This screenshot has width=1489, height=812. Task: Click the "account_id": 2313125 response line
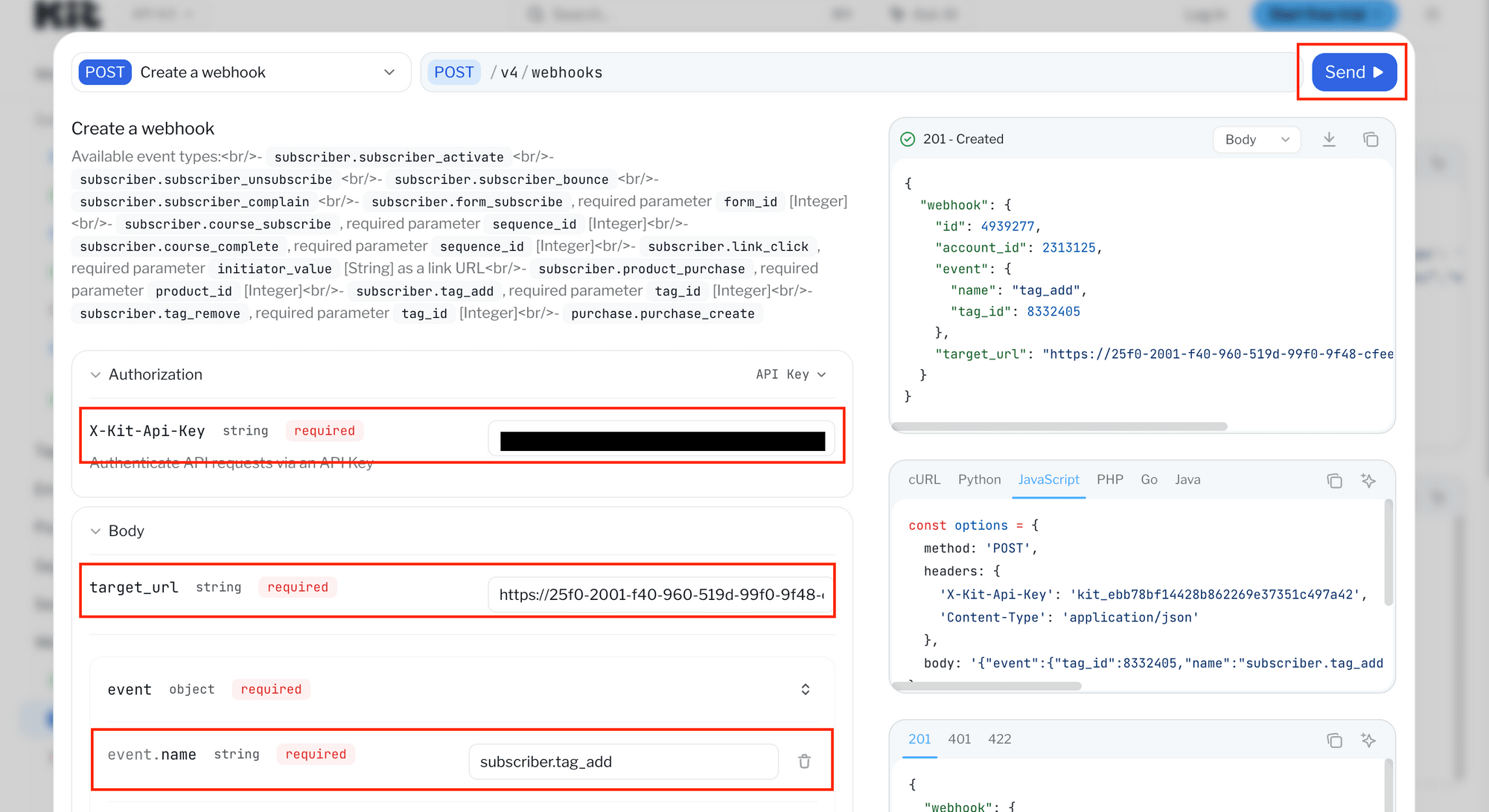tap(1018, 248)
